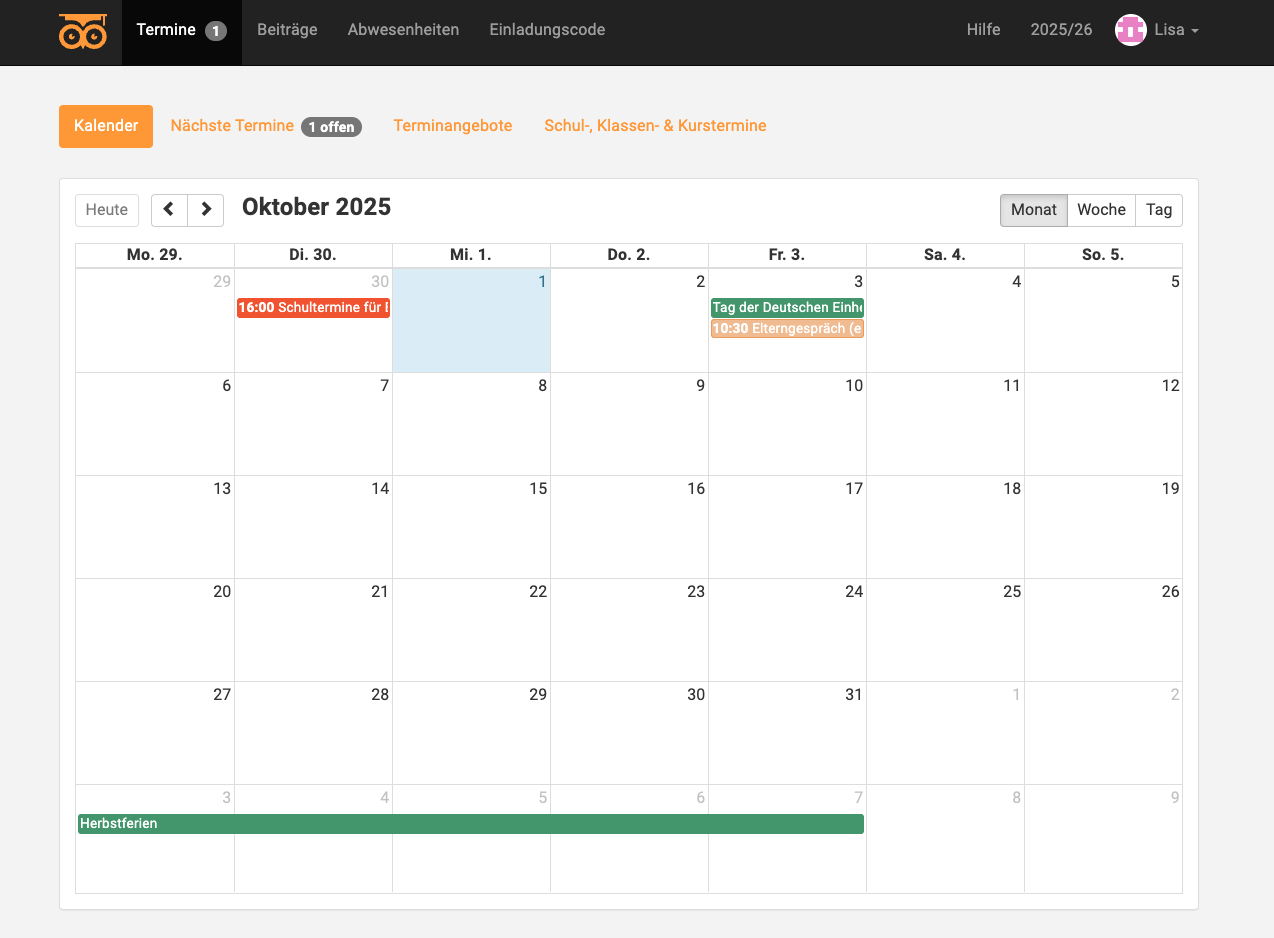Open Abwesenheiten in the top navigation
Viewport: 1274px width, 938px height.
pos(403,30)
